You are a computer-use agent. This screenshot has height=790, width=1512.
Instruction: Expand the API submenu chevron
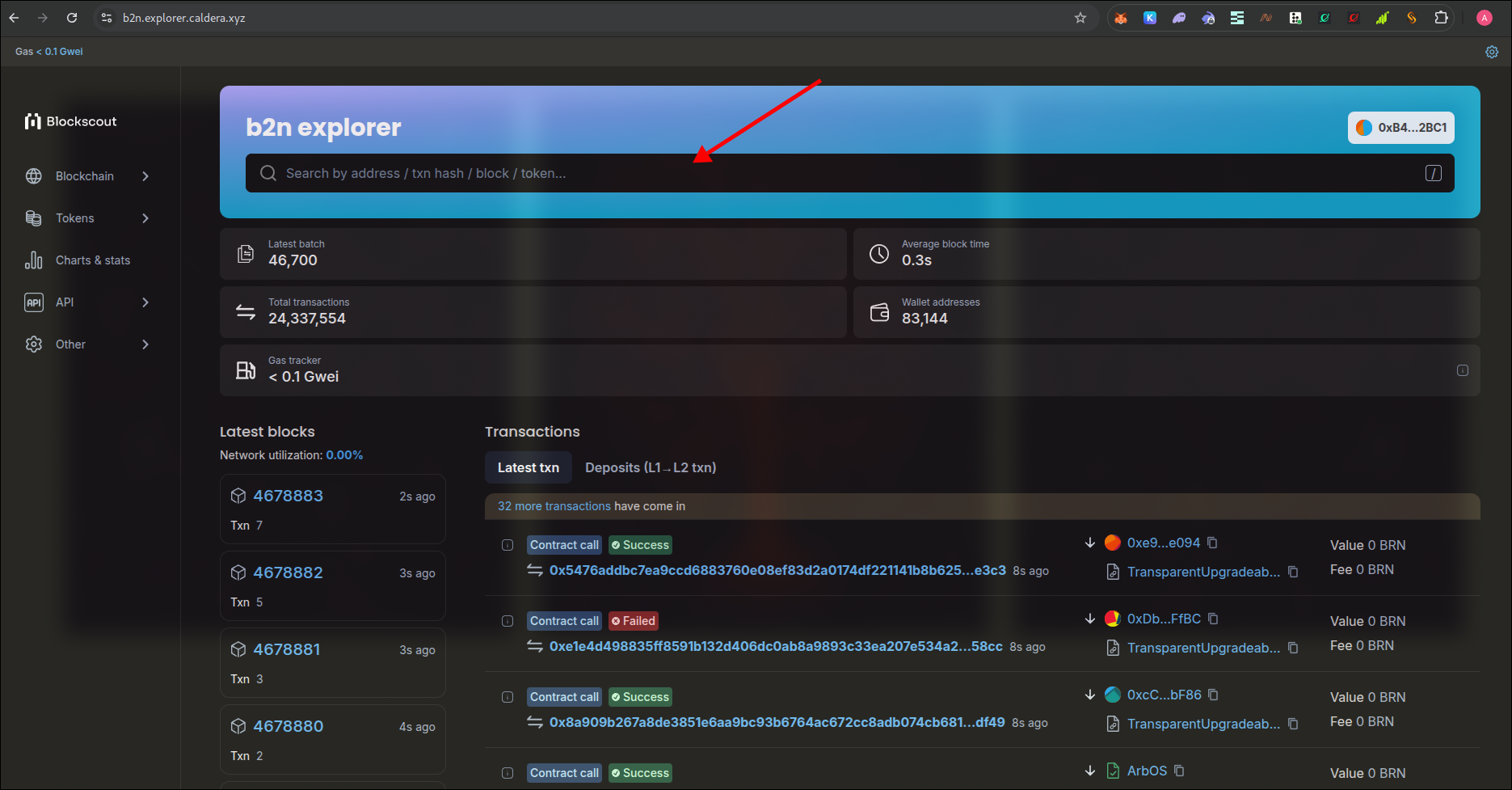145,302
